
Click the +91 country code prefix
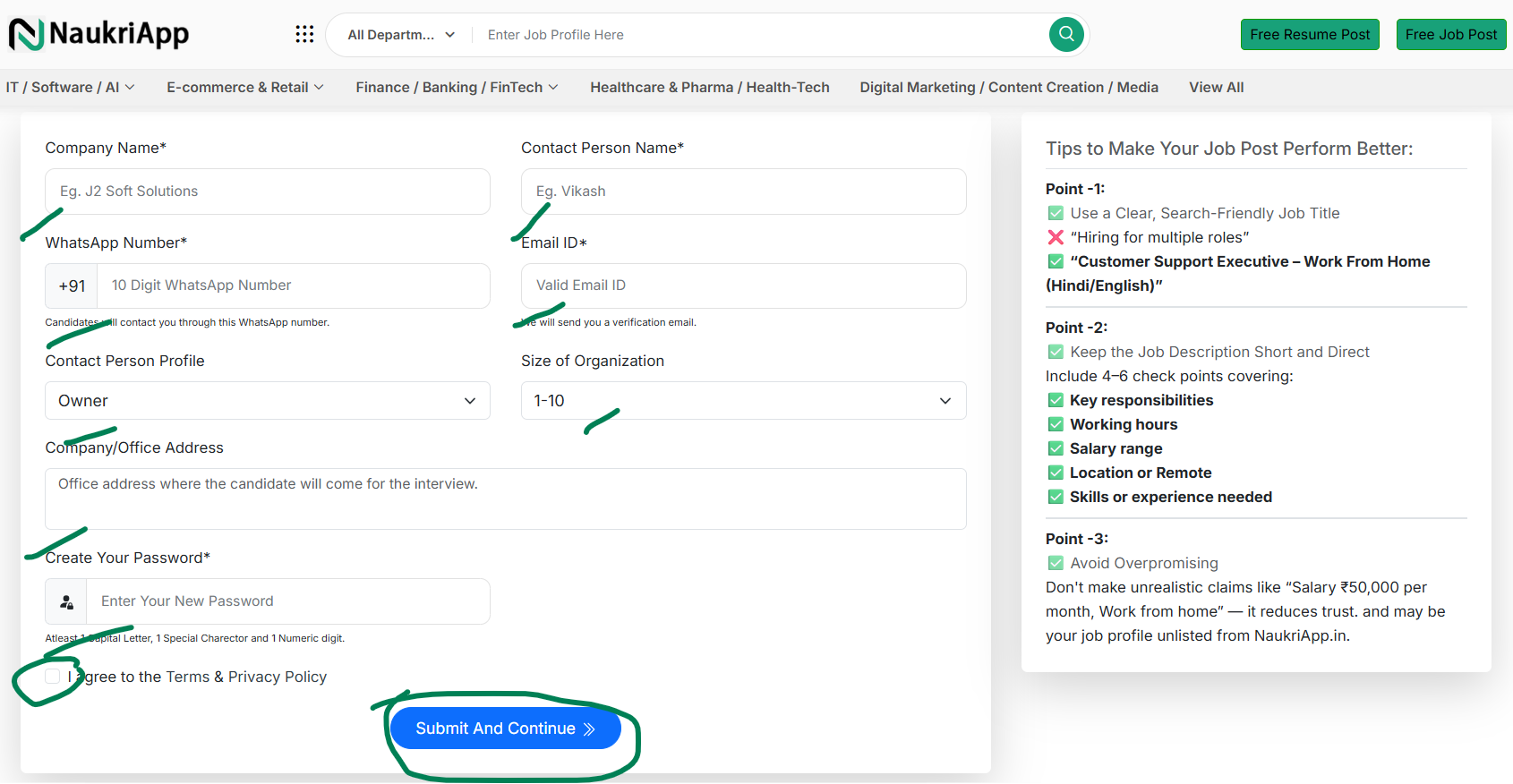72,286
